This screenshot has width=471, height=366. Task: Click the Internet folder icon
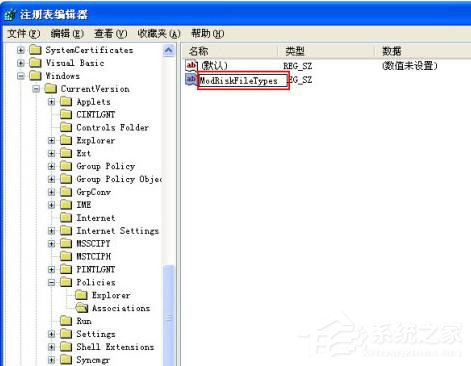coord(66,218)
